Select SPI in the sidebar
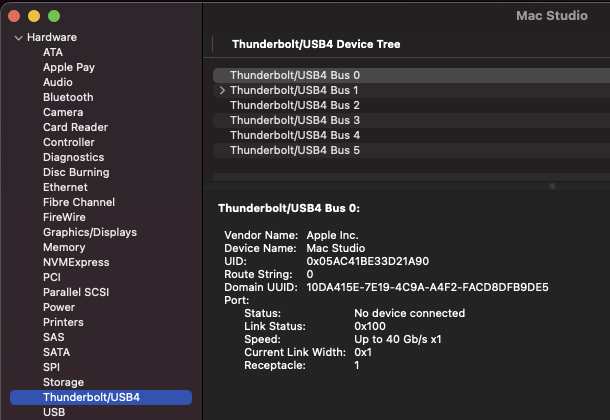Screen dimensions: 610x420 (51, 367)
